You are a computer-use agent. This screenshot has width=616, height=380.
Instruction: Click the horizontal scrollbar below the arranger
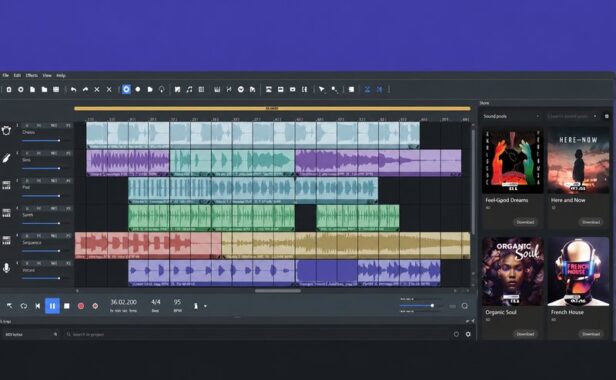[x=278, y=291]
